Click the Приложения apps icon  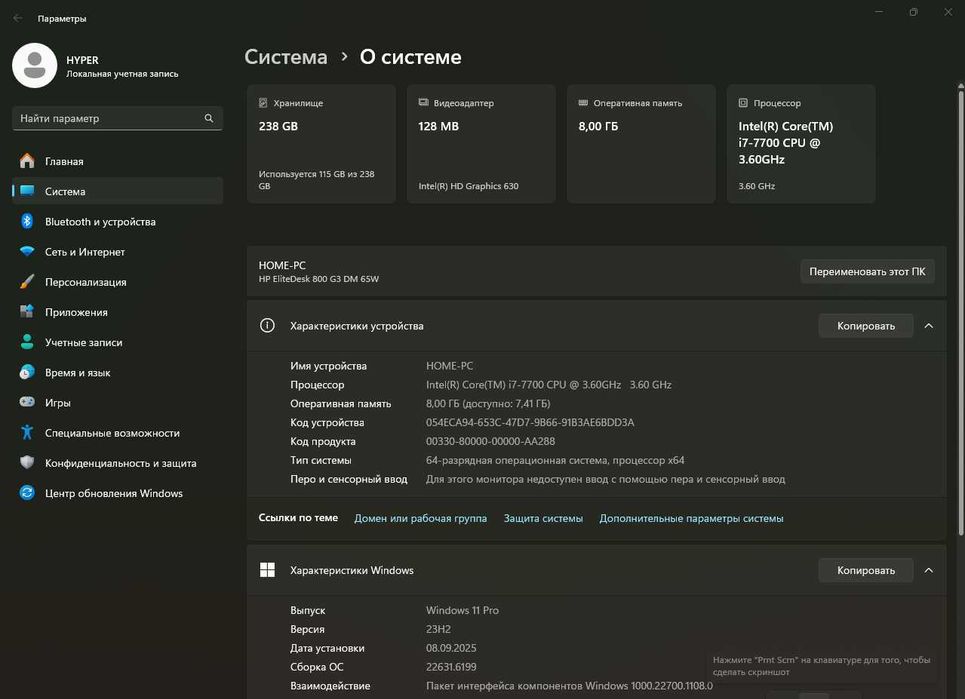point(27,311)
